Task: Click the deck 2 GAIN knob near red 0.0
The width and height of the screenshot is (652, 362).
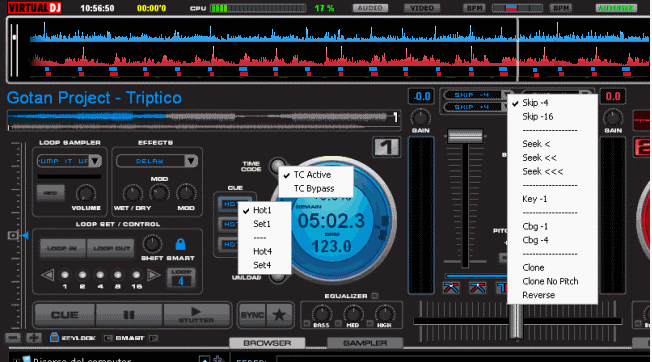Action: point(613,118)
